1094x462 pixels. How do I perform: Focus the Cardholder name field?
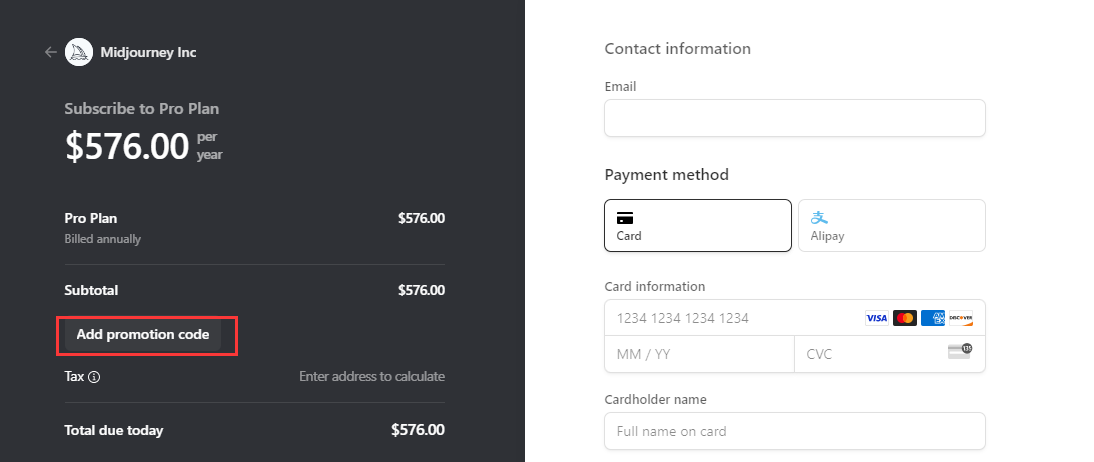[795, 431]
